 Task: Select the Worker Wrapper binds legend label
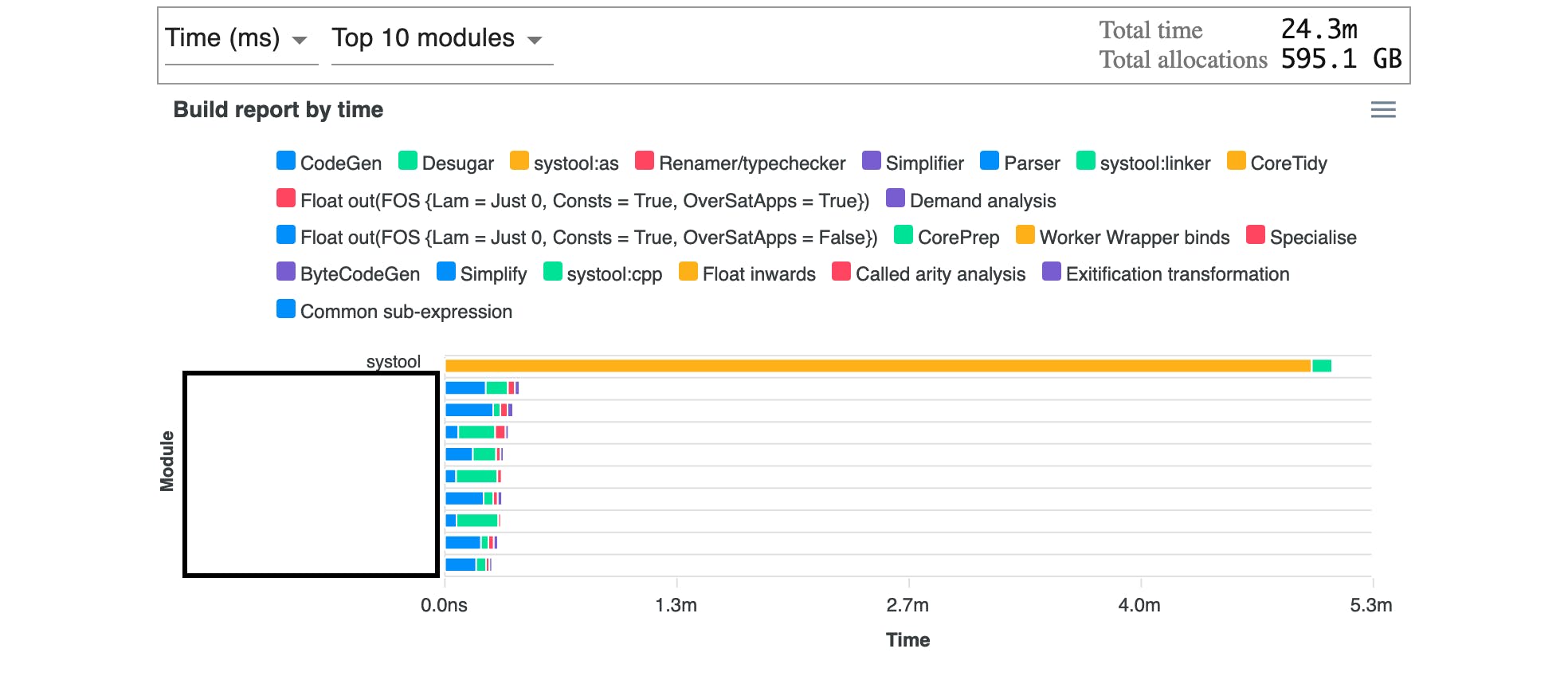coord(1134,238)
